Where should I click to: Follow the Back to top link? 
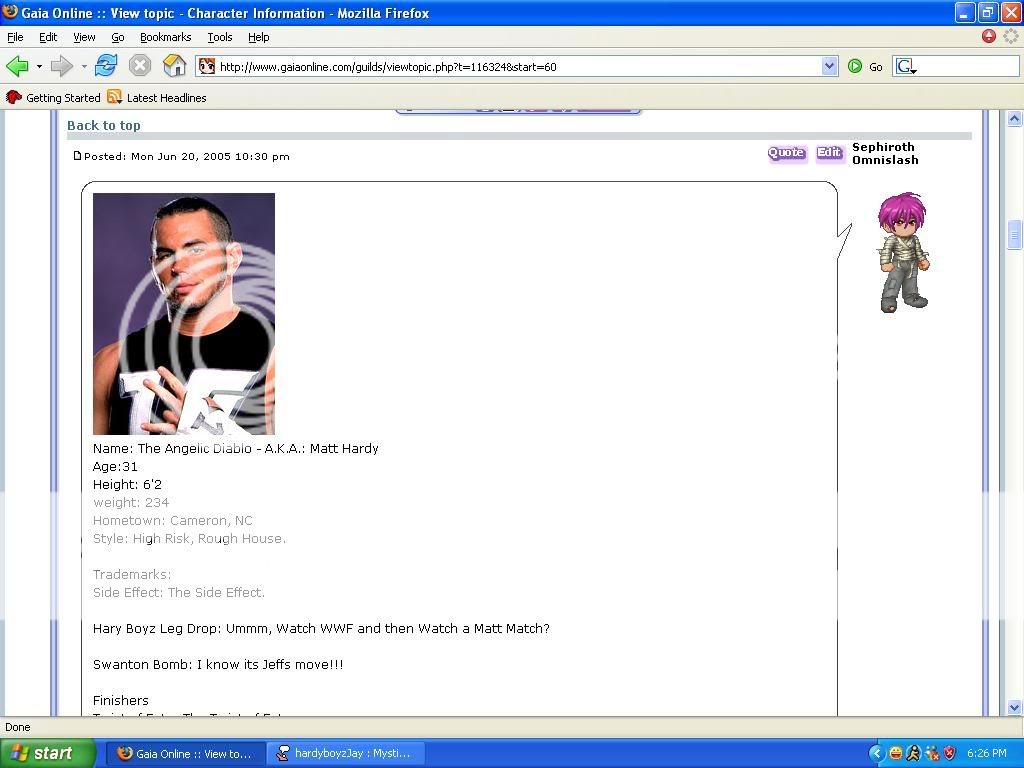point(104,125)
